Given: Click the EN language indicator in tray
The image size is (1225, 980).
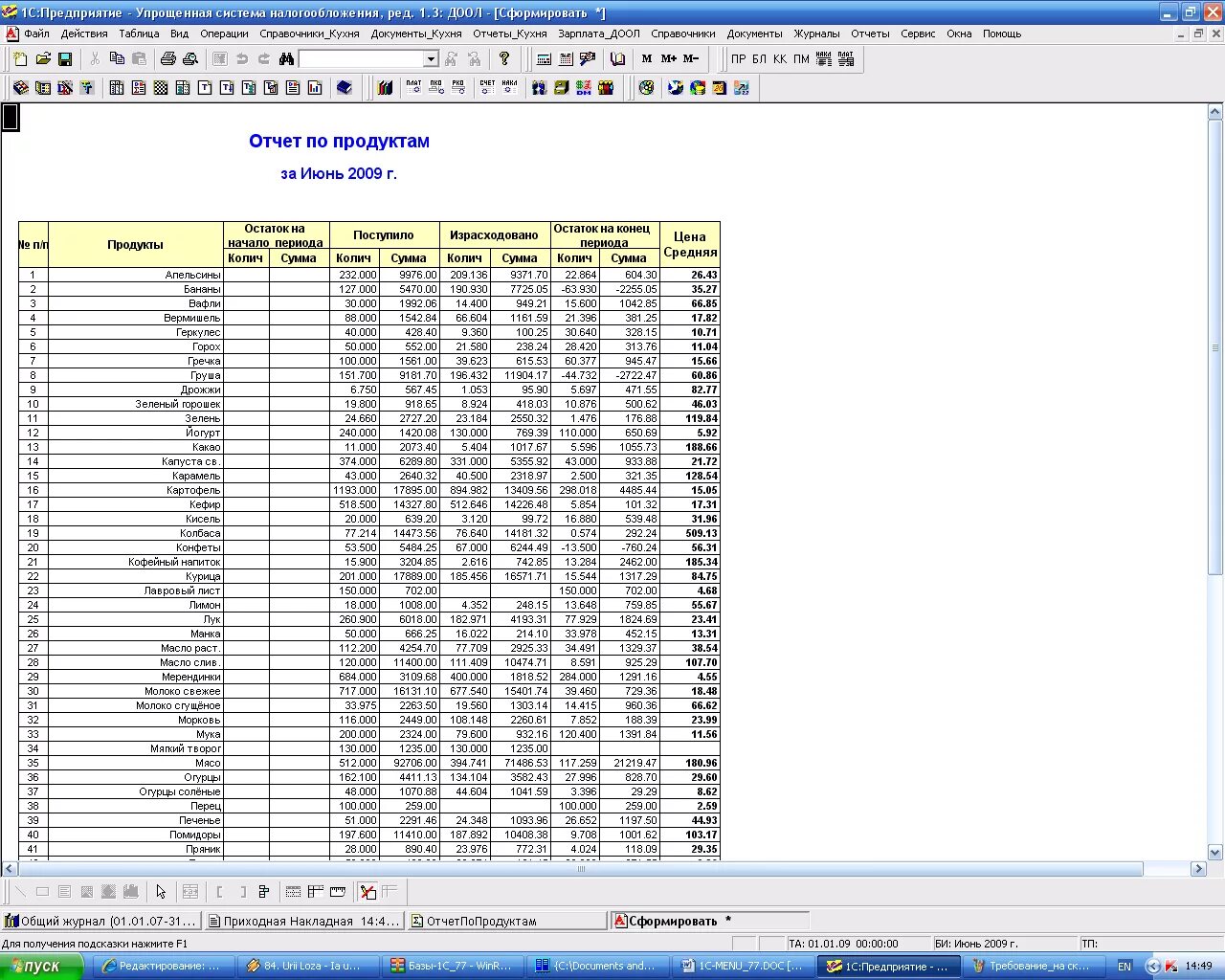Looking at the screenshot, I should 1125,966.
